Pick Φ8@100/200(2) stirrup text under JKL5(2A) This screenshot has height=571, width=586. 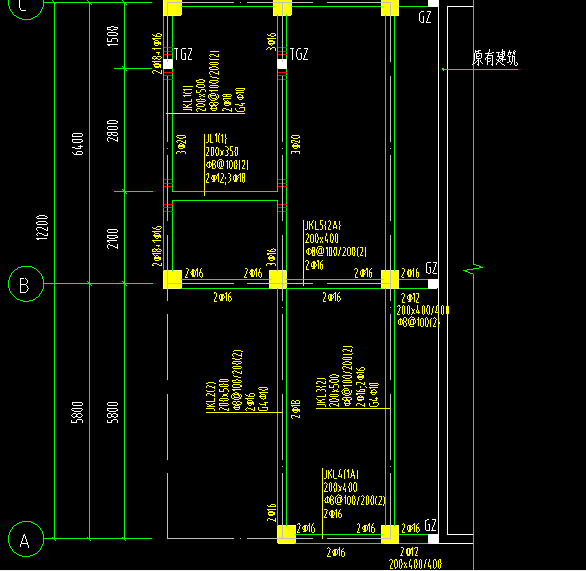(x=336, y=251)
